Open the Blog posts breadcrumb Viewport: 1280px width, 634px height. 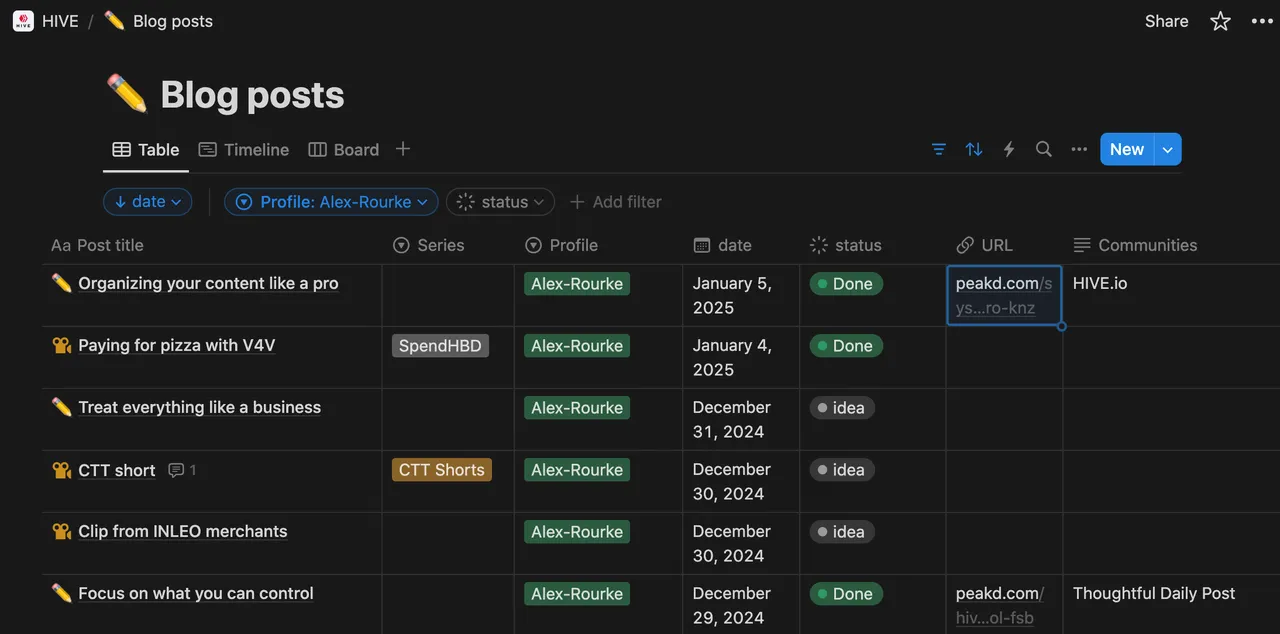pos(158,21)
